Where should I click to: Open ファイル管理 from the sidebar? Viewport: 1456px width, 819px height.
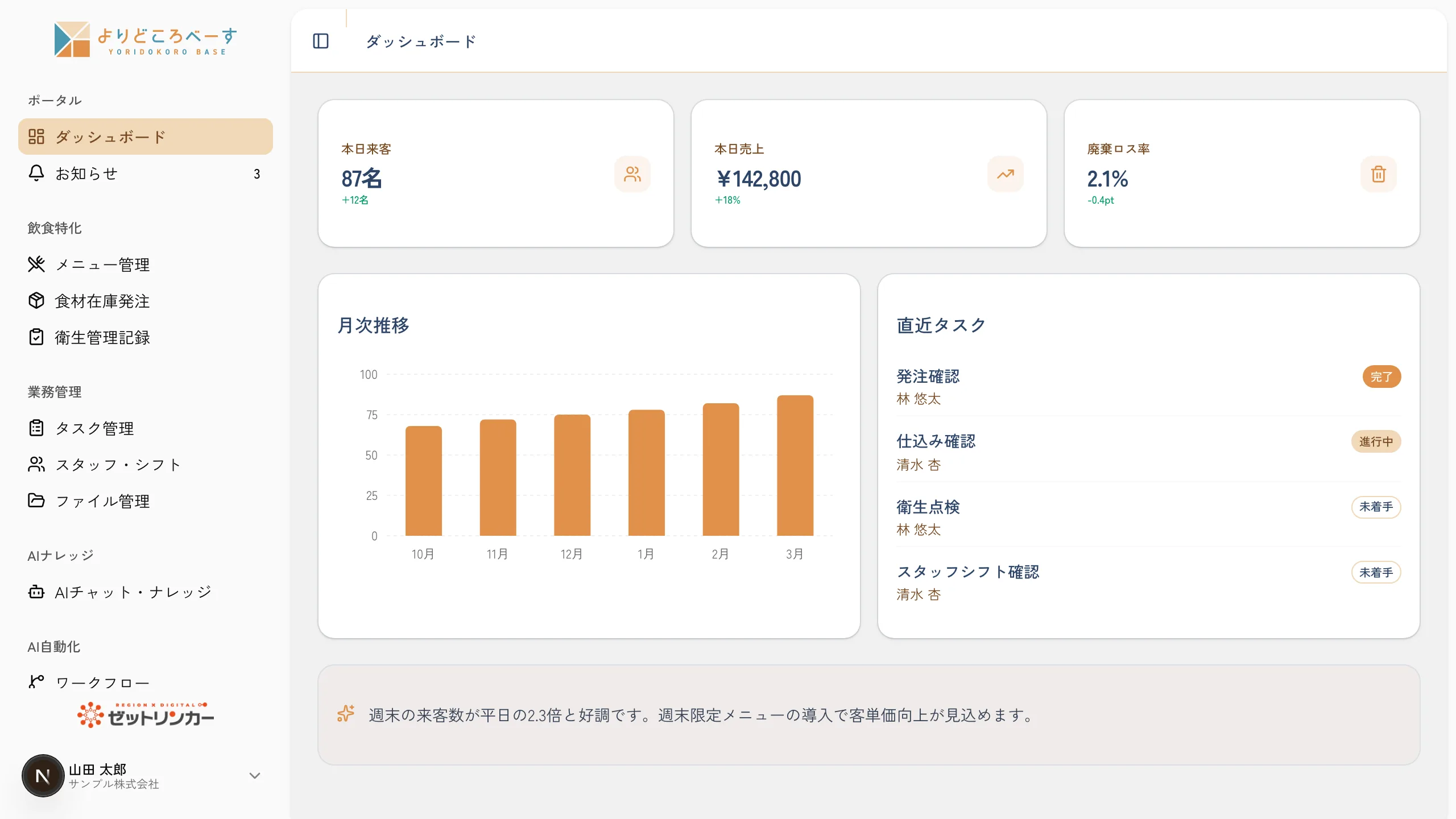(146, 500)
